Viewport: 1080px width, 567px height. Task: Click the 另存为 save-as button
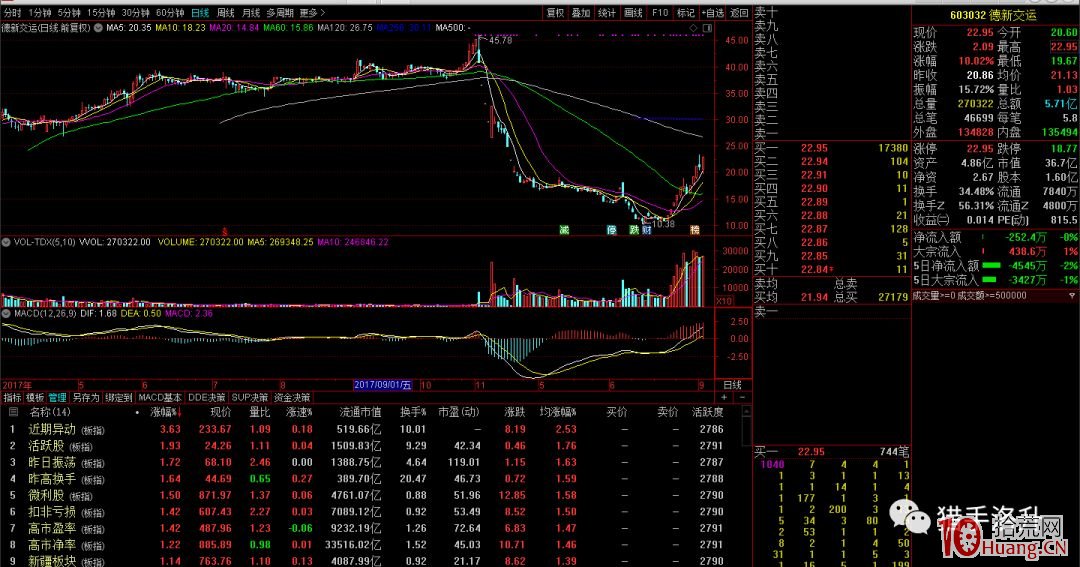point(86,398)
